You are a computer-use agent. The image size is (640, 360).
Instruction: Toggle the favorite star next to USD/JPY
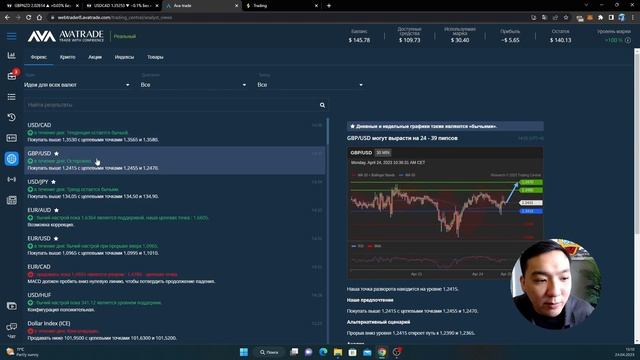tap(53, 182)
